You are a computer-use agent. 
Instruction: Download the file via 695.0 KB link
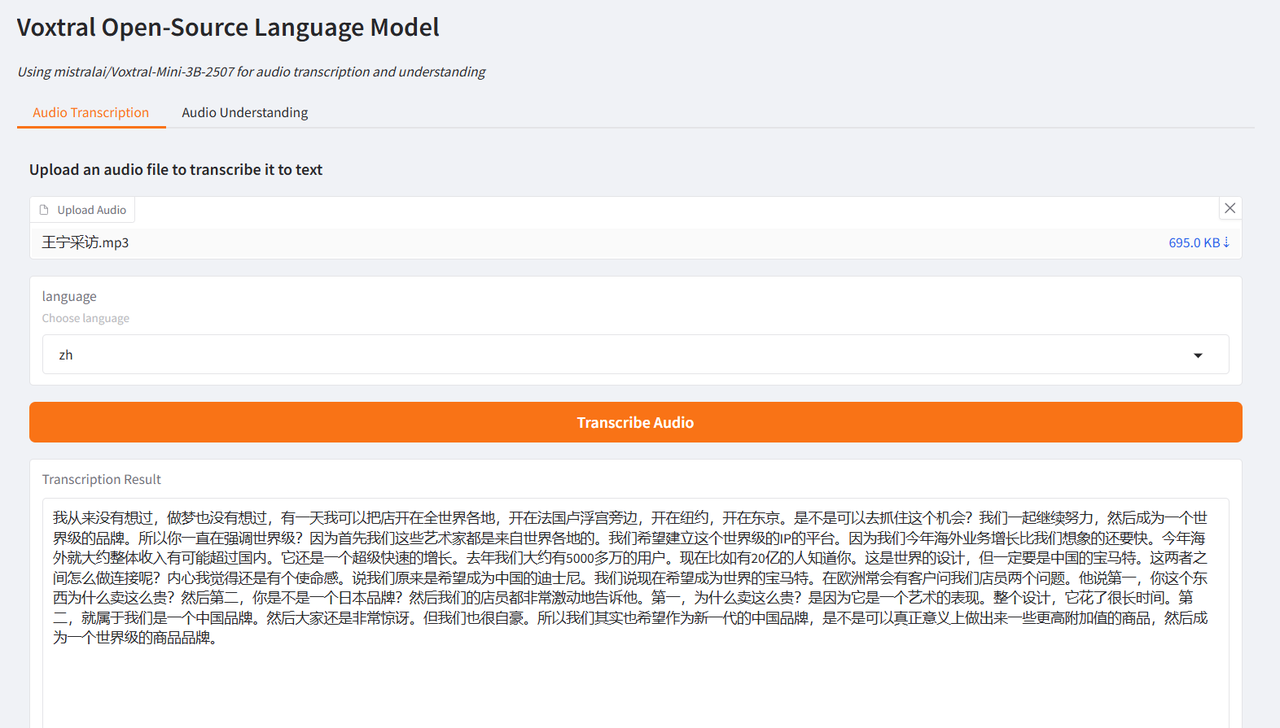(1193, 243)
